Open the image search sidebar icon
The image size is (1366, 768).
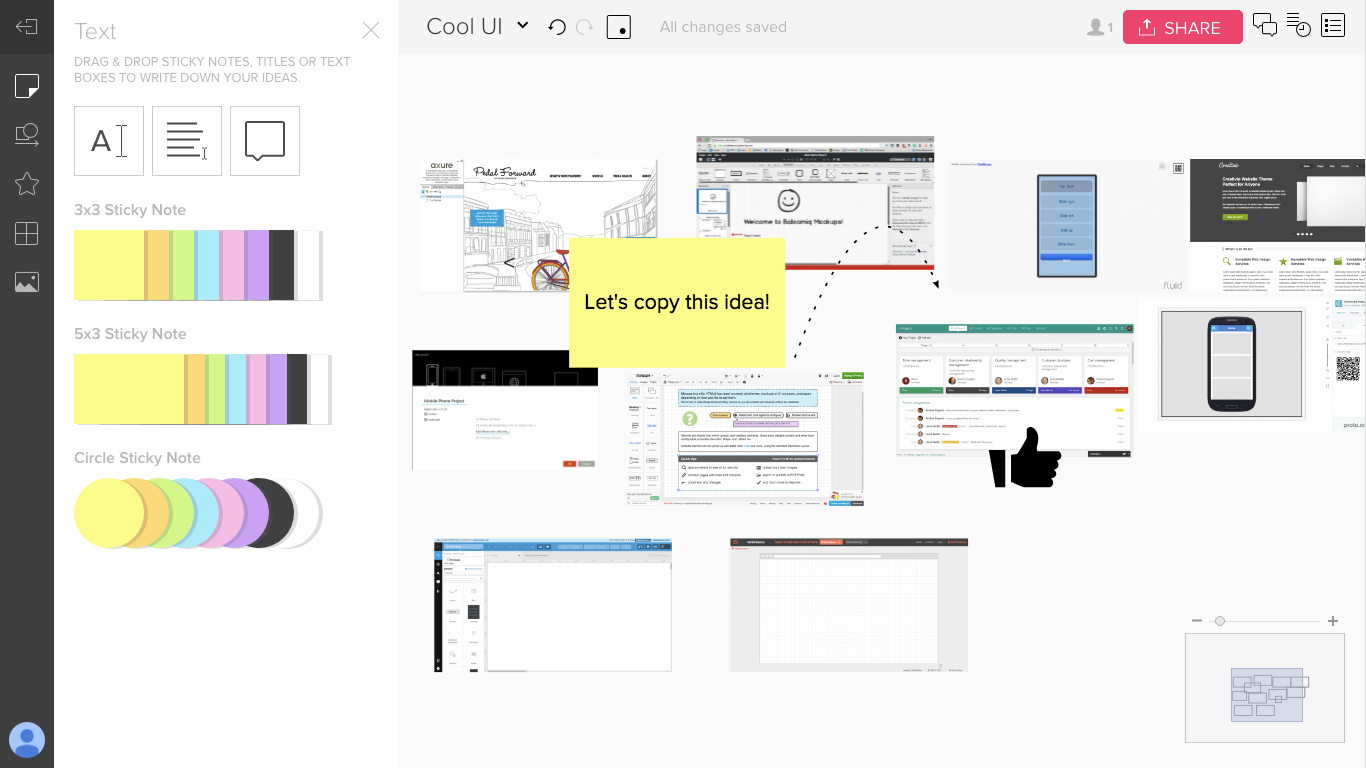click(x=27, y=135)
